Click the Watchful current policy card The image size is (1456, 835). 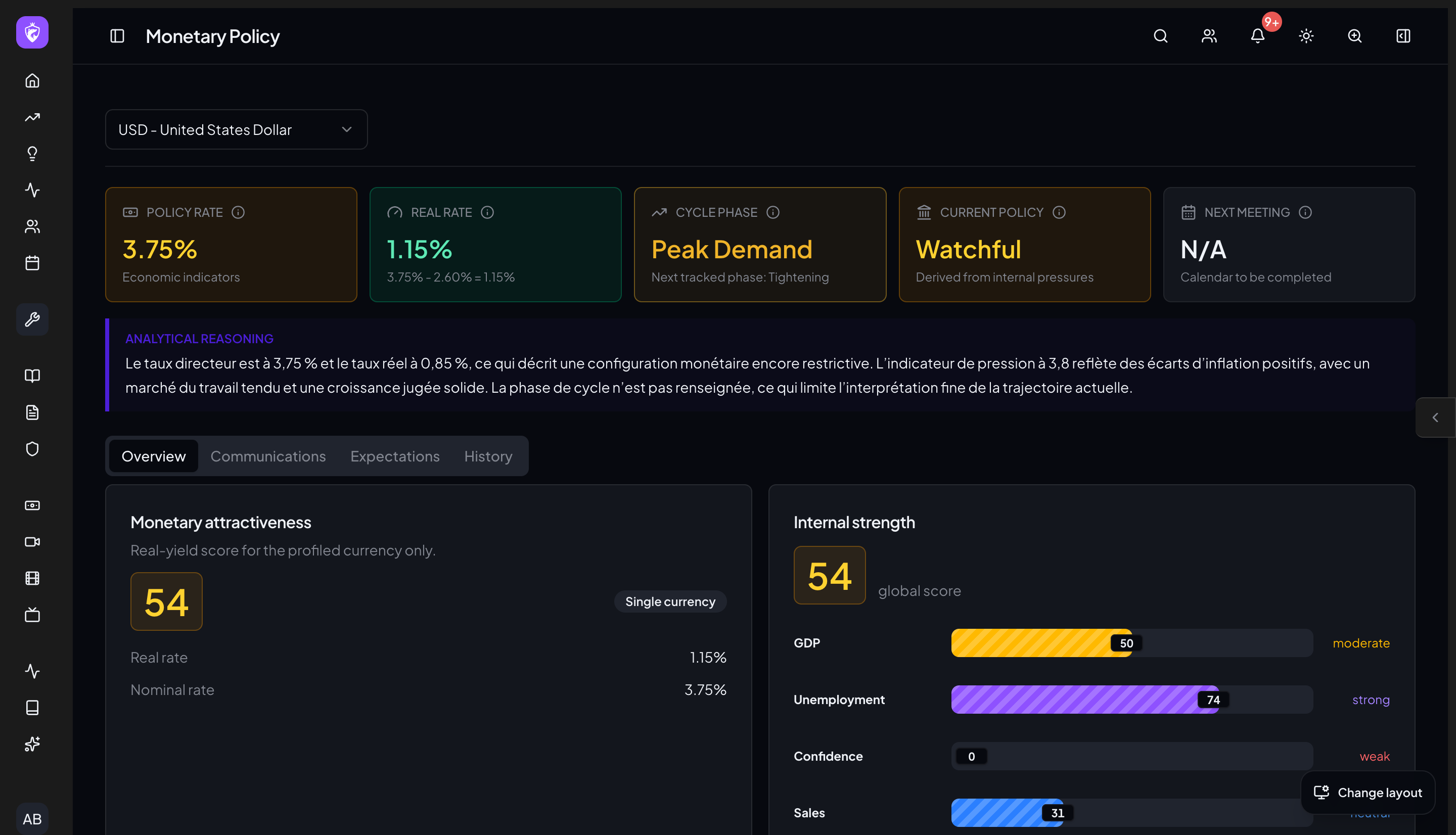point(1024,245)
